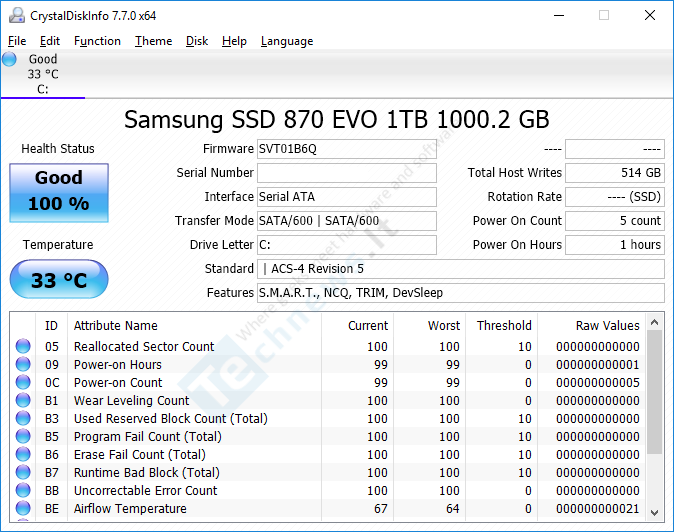Open the File menu
674x532 pixels.
17,41
